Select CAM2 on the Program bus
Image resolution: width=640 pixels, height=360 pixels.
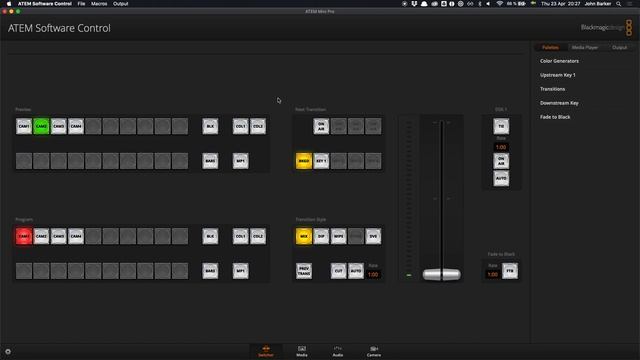coord(41,236)
